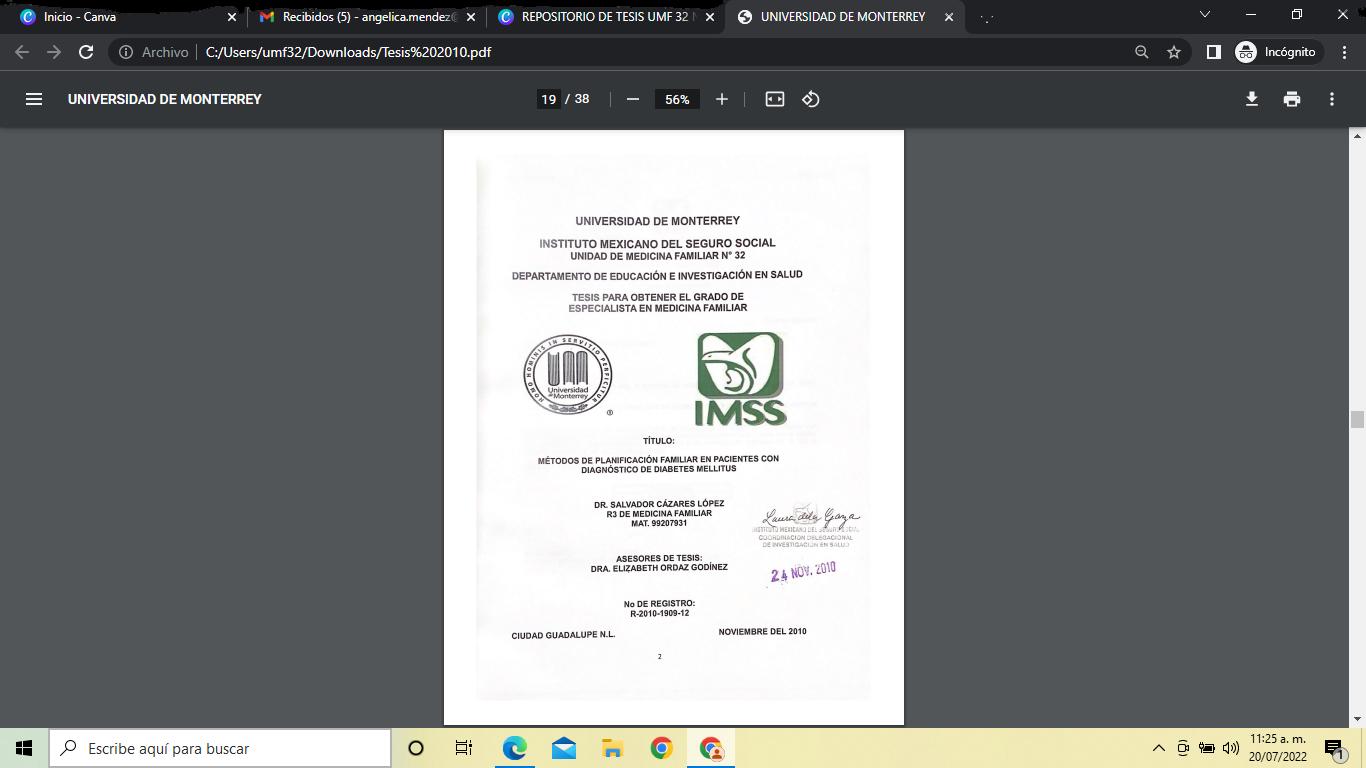Image resolution: width=1366 pixels, height=768 pixels.
Task: Click the Incógnito profile button
Action: pyautogui.click(x=1279, y=52)
